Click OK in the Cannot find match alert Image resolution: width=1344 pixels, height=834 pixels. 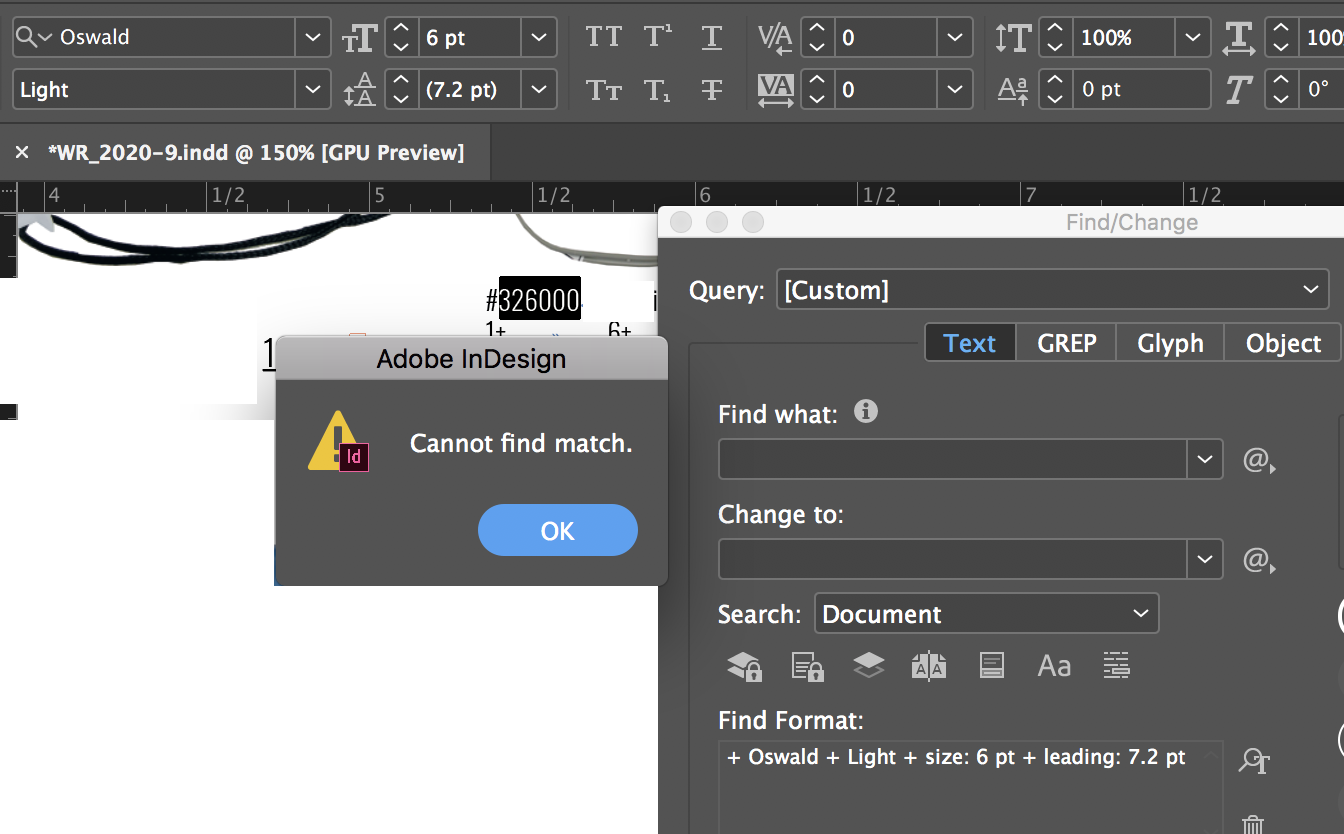[558, 530]
